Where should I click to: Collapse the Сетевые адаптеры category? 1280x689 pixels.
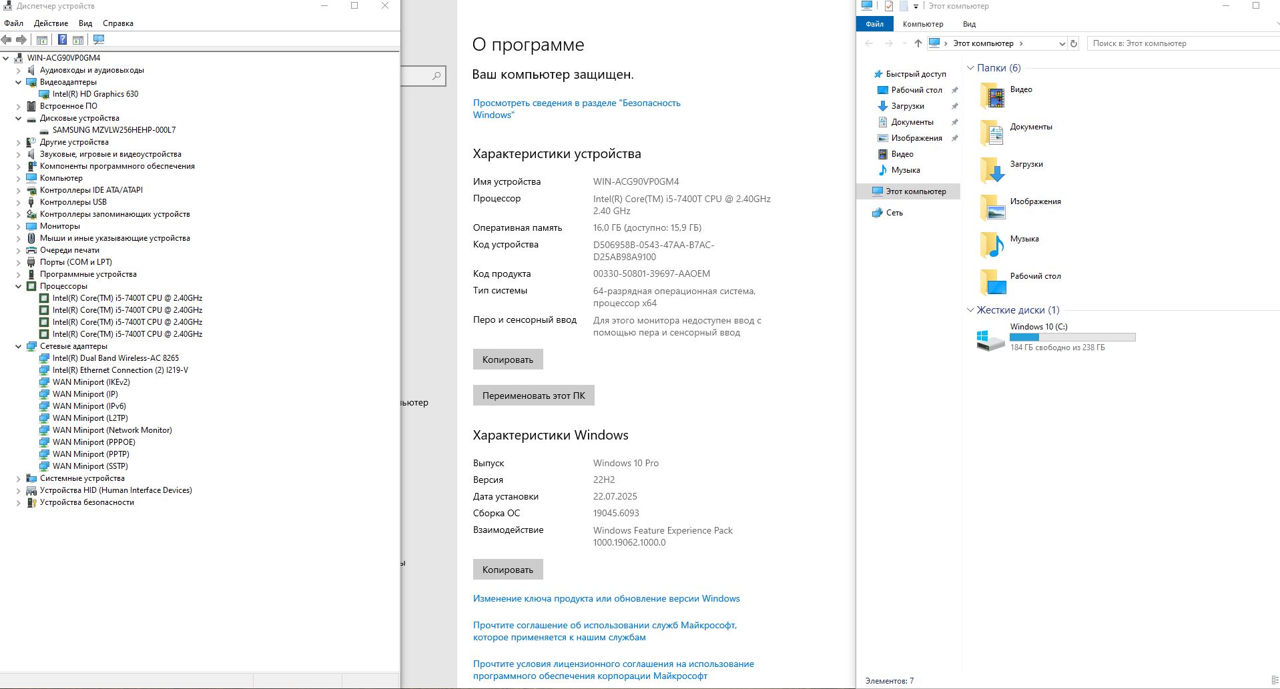(18, 346)
